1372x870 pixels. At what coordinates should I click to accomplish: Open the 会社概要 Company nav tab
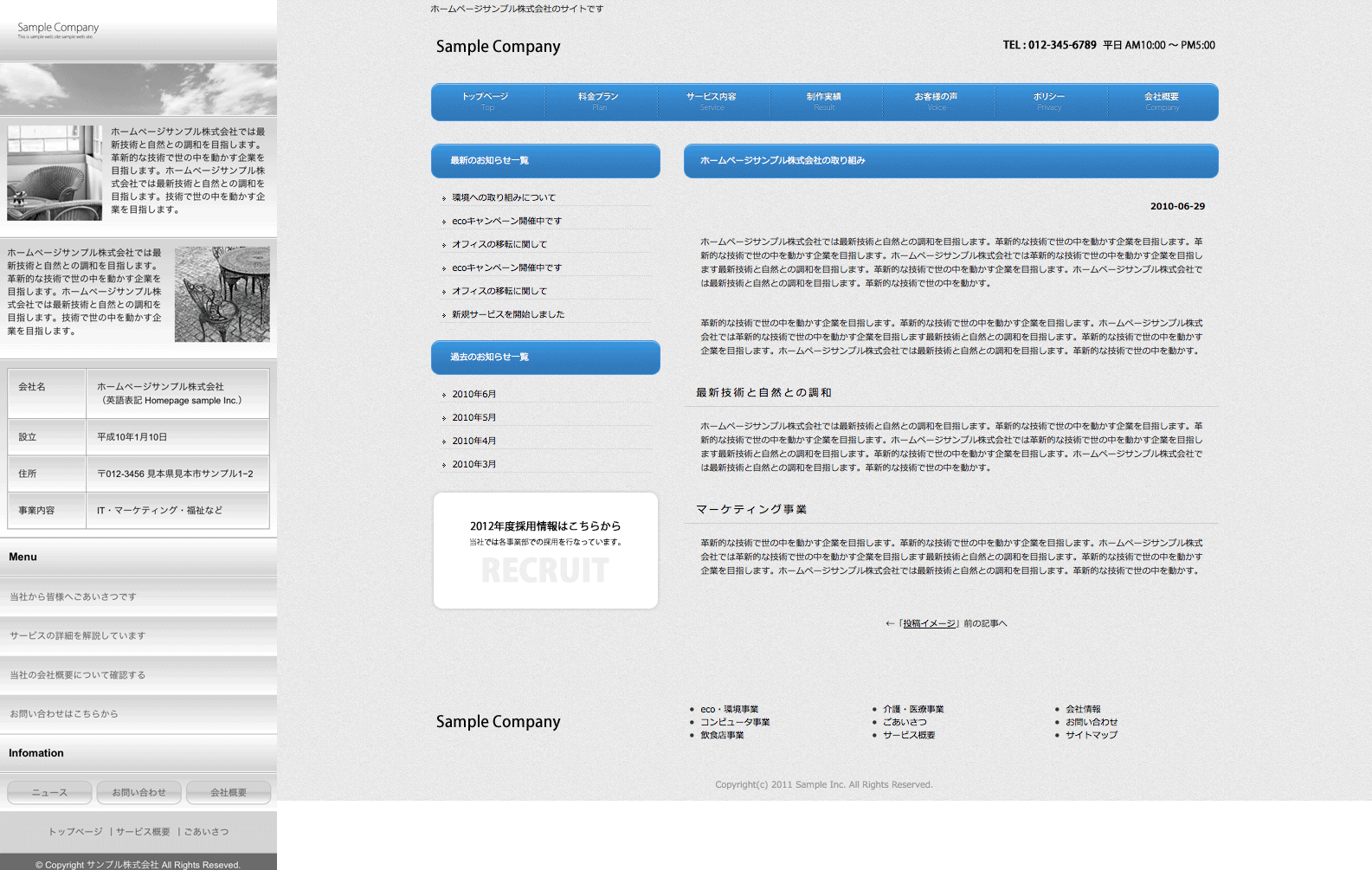pos(1162,101)
